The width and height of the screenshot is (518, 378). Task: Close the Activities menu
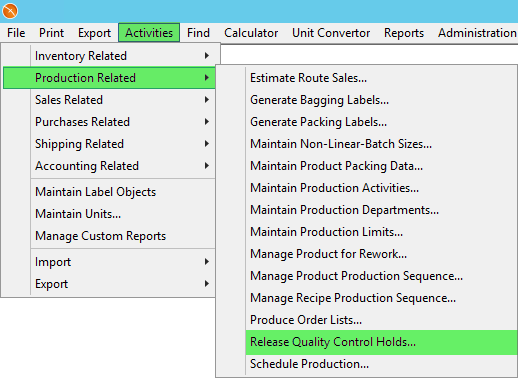pos(149,33)
